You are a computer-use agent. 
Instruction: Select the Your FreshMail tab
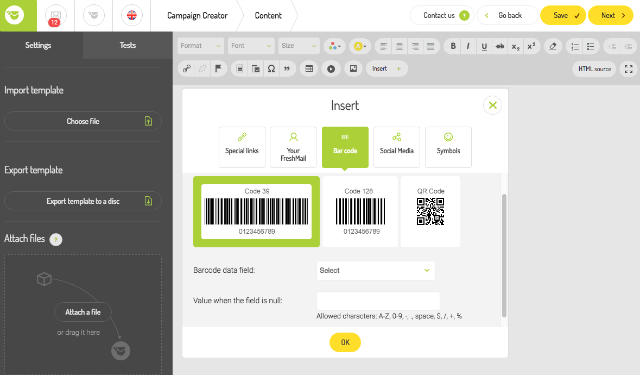293,147
